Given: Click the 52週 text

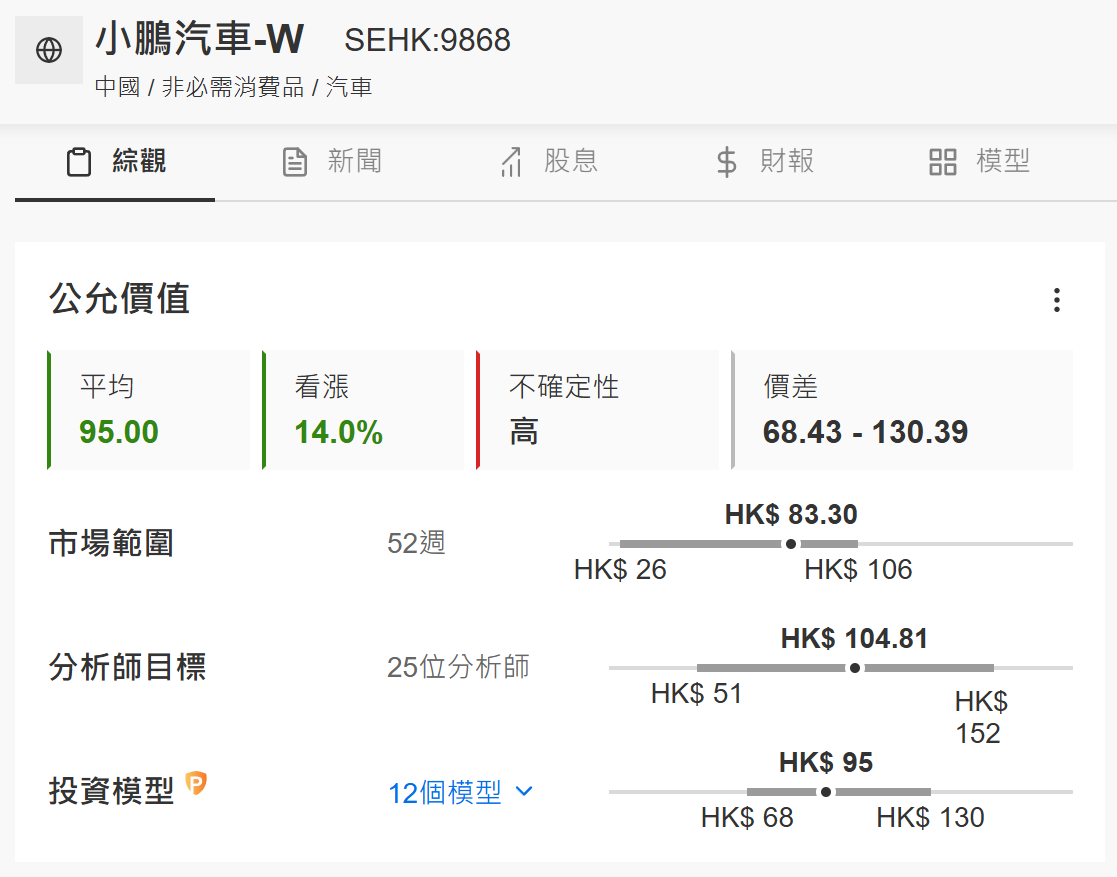Looking at the screenshot, I should click(416, 543).
